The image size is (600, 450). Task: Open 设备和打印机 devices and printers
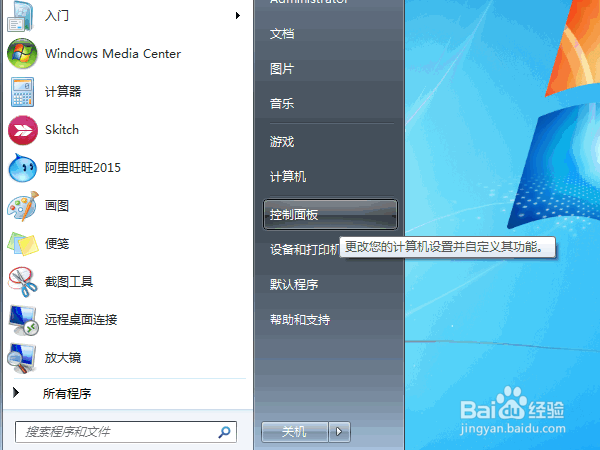pyautogui.click(x=304, y=249)
